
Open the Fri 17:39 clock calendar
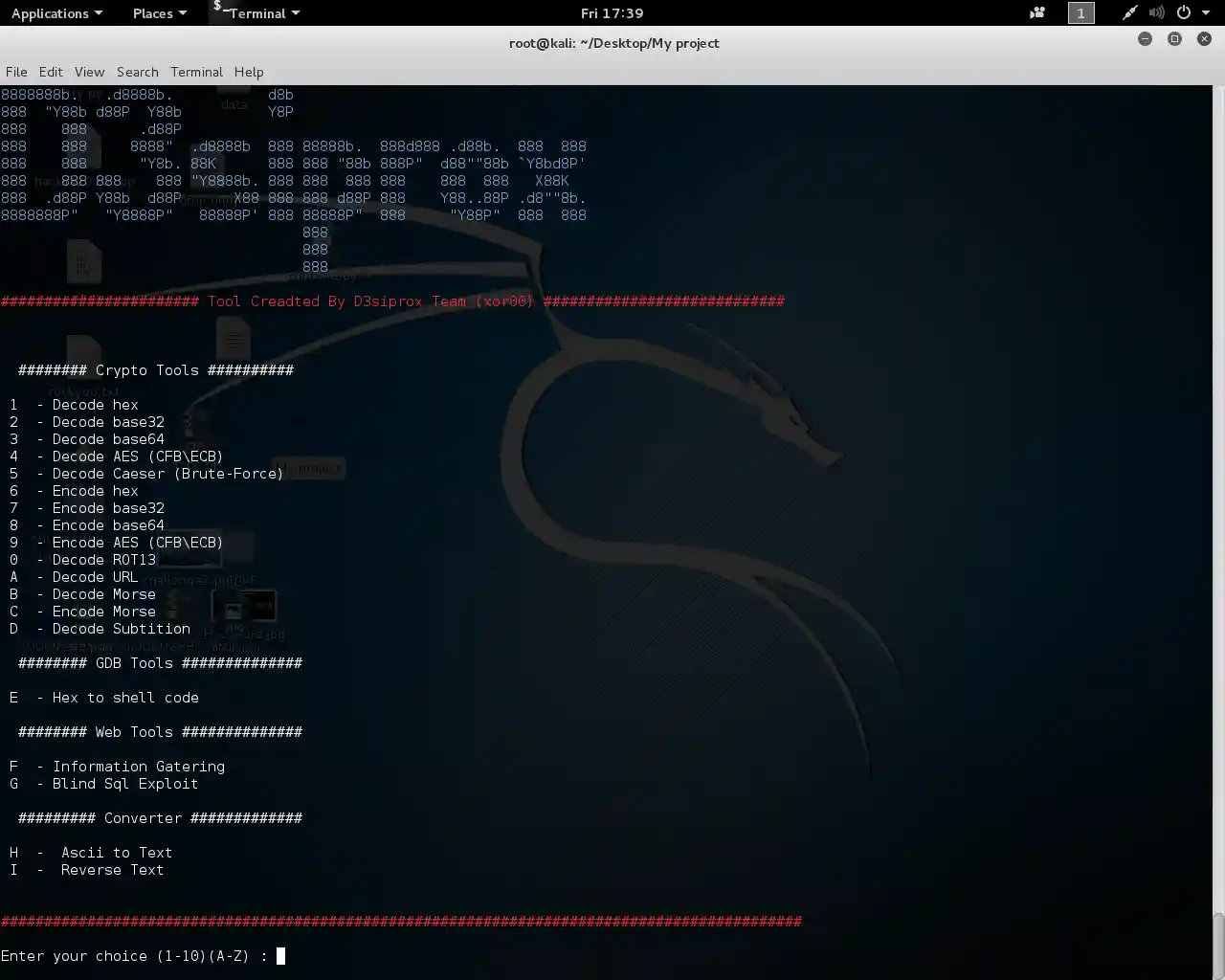point(612,13)
